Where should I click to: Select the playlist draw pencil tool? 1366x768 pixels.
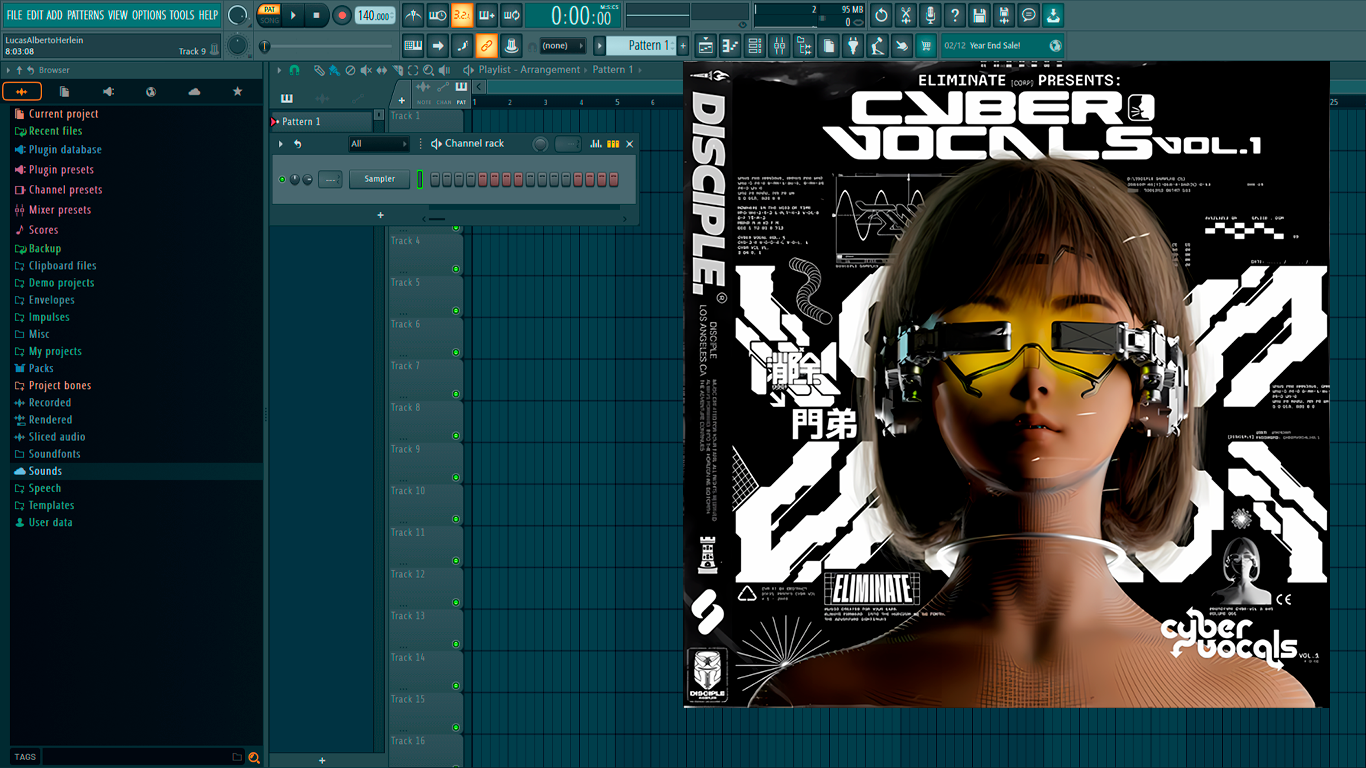(318, 70)
